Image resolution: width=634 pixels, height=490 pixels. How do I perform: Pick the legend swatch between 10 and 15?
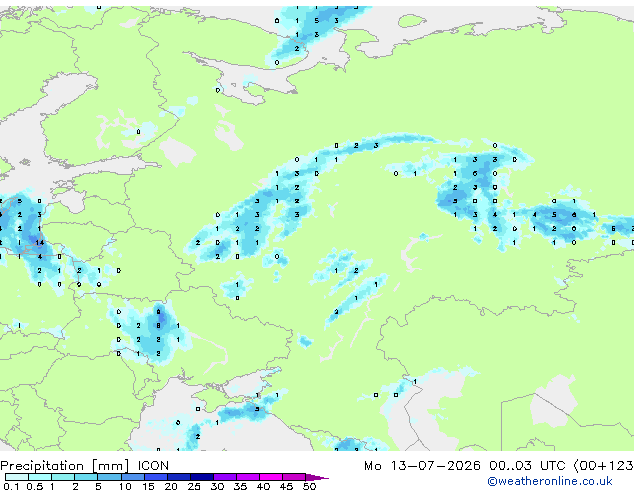point(133,477)
